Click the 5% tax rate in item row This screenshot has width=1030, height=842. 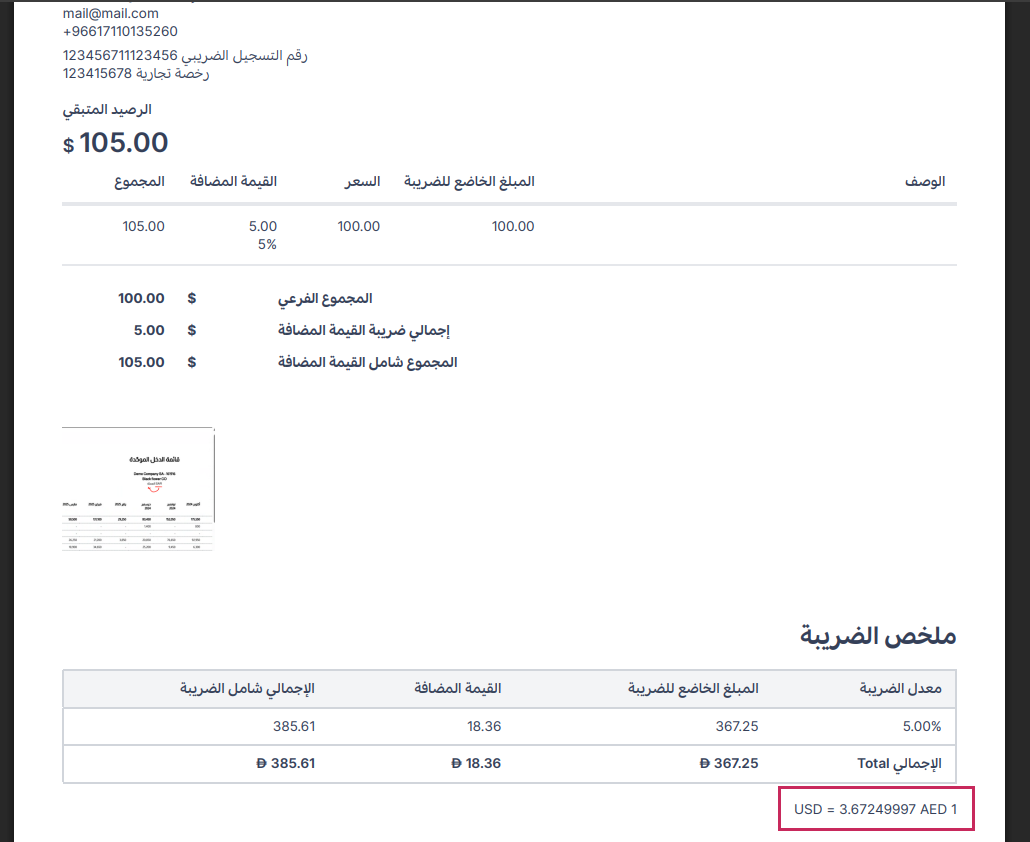(x=267, y=244)
